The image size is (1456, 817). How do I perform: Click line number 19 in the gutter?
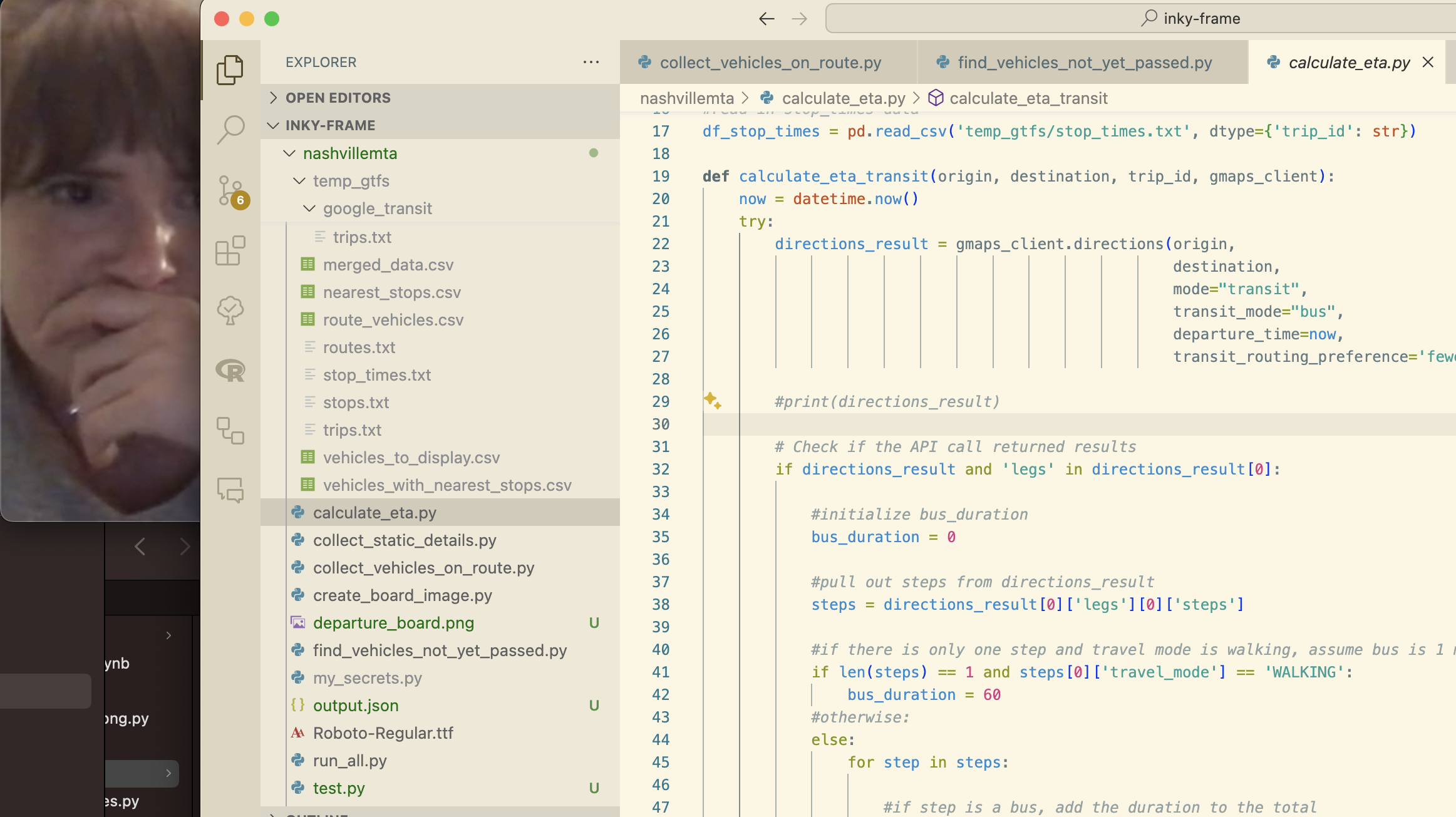click(661, 177)
